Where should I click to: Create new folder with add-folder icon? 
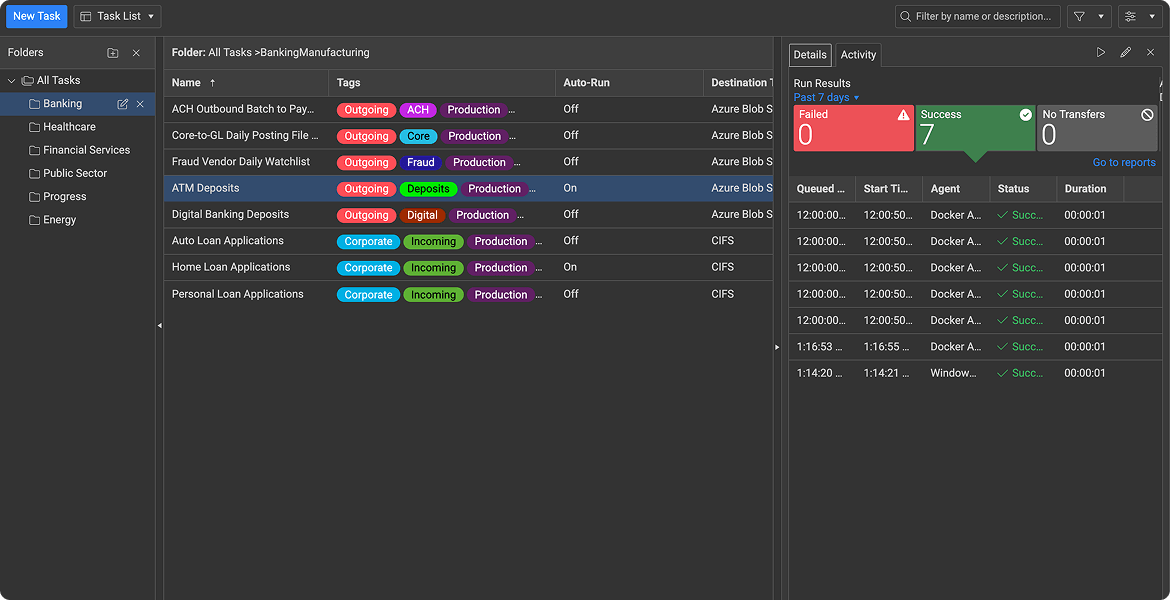click(112, 52)
